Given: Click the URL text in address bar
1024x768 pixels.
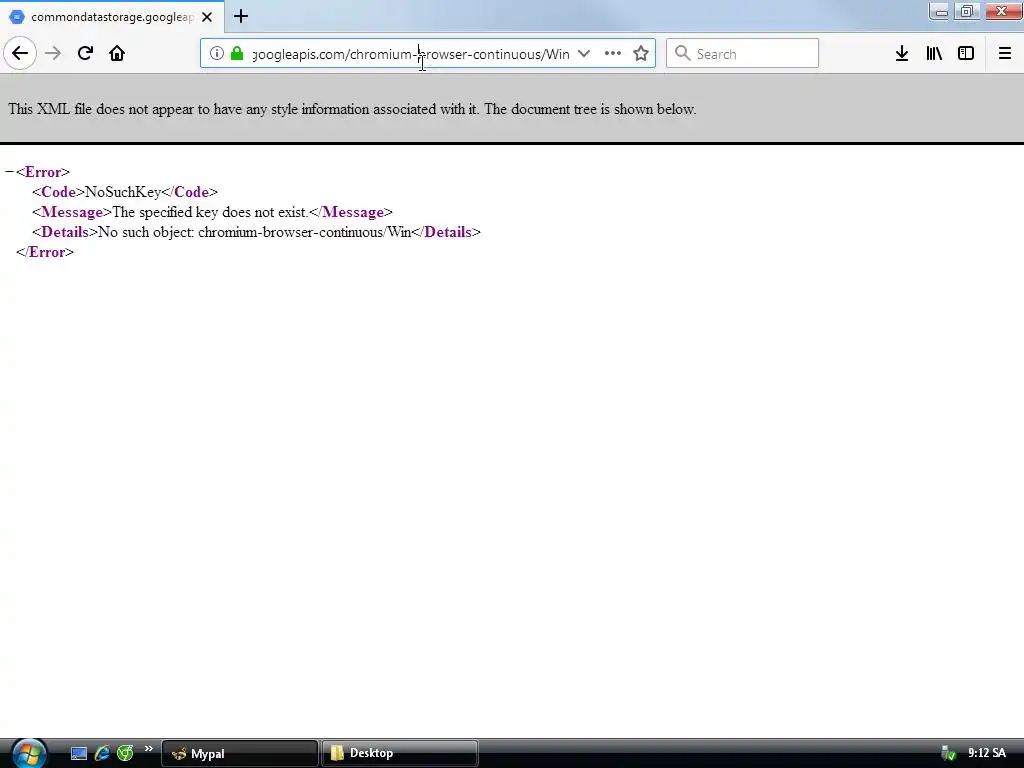Looking at the screenshot, I should point(411,54).
